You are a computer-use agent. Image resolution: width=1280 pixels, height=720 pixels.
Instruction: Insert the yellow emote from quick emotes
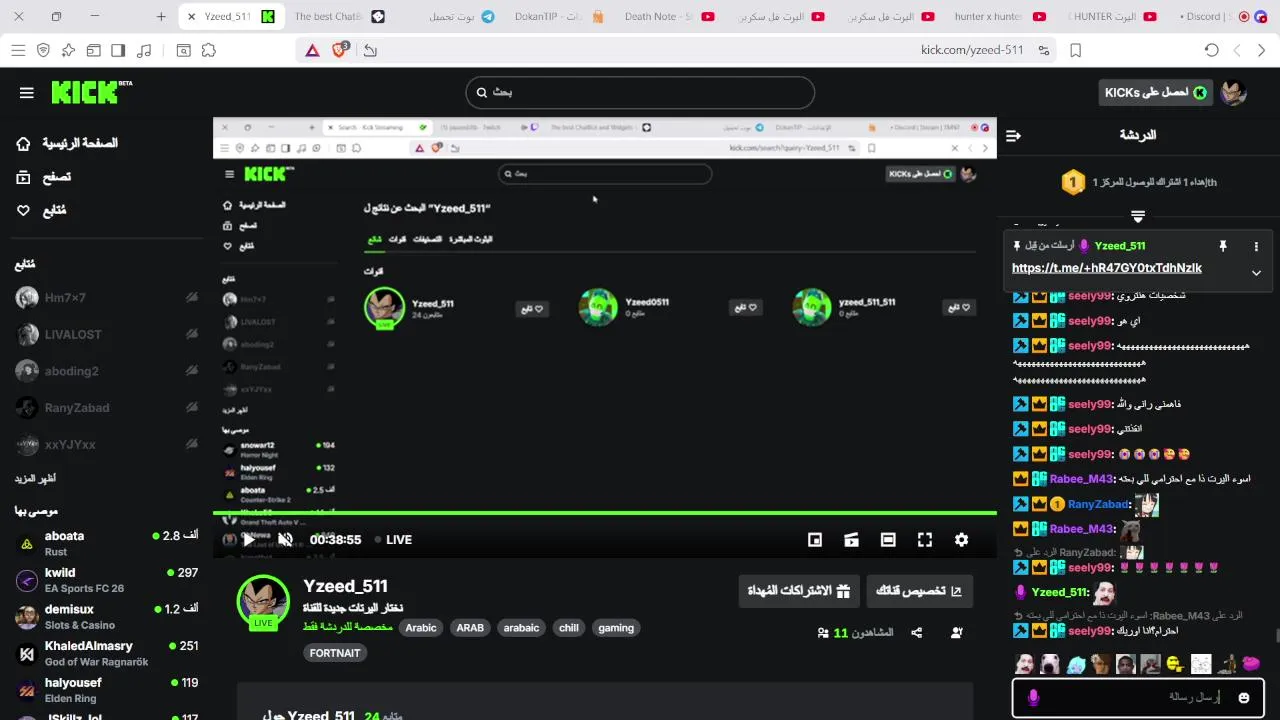(1175, 664)
